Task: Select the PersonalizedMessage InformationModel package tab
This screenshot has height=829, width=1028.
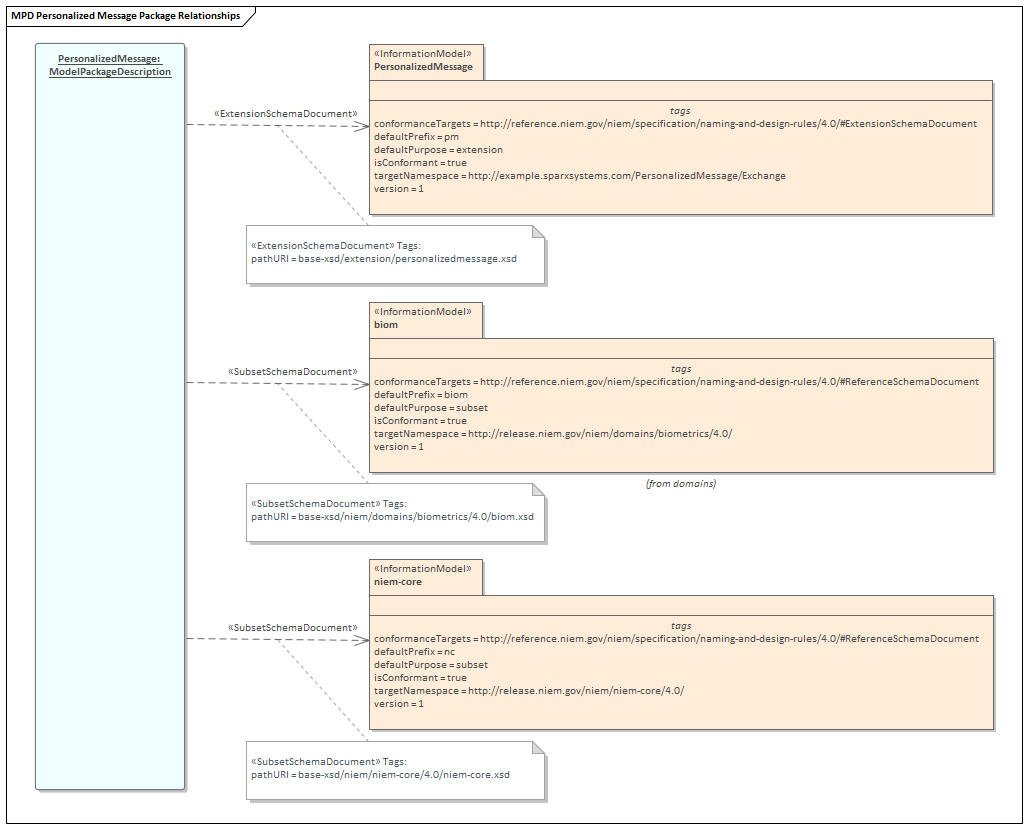Action: click(426, 61)
